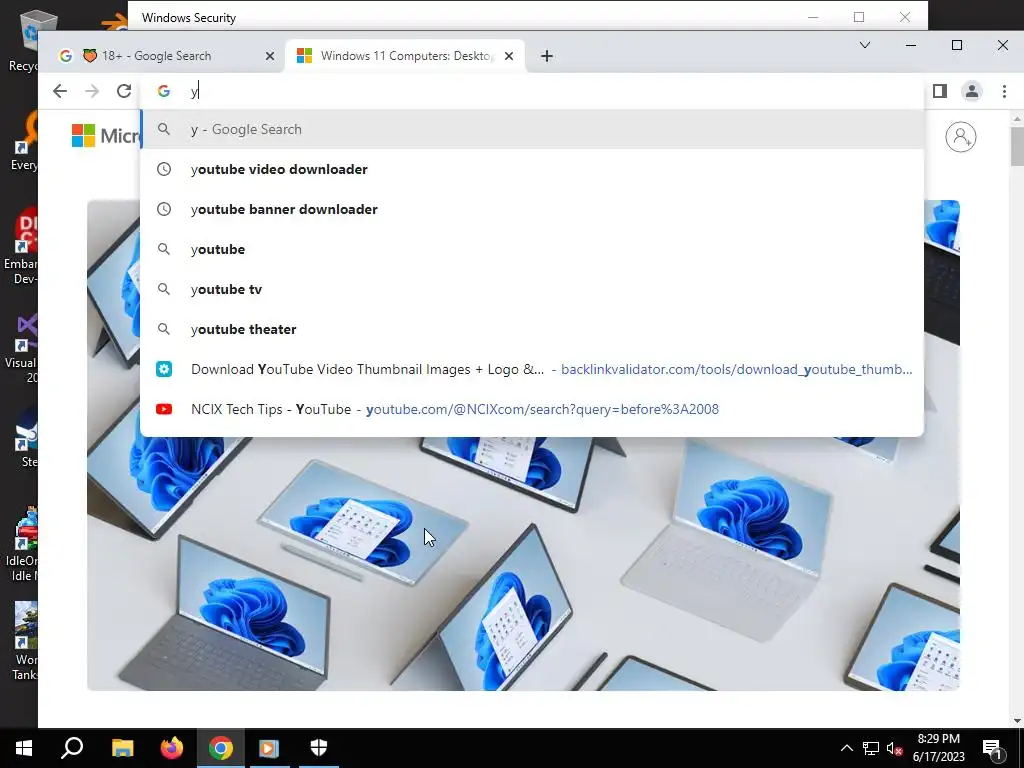Screen dimensions: 1024x768
Task: Click clock icon beside 'youtube banner downloader'
Action: tap(164, 209)
